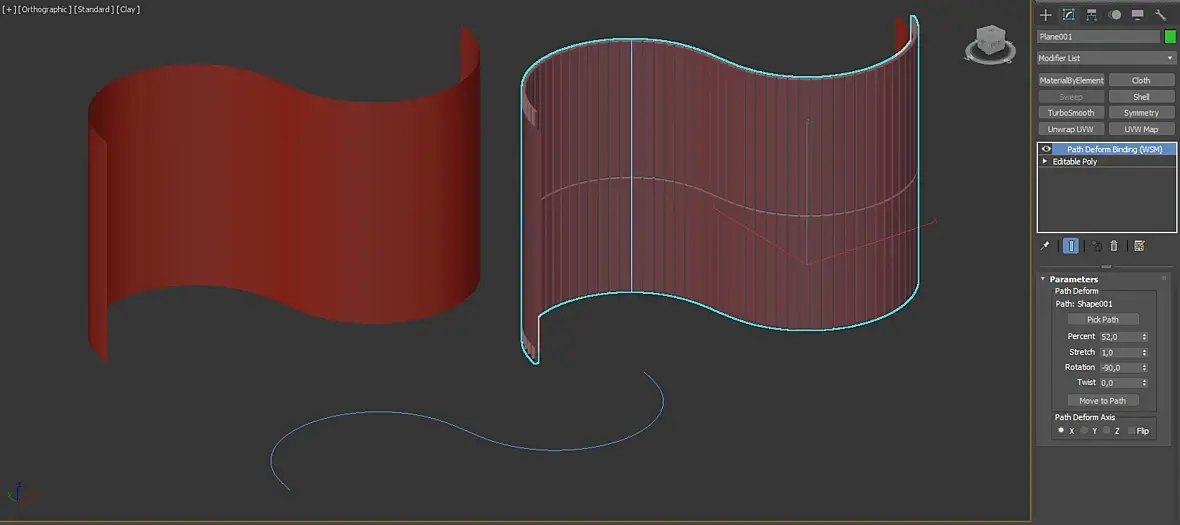Open the Orthographic viewport menu

(45, 9)
